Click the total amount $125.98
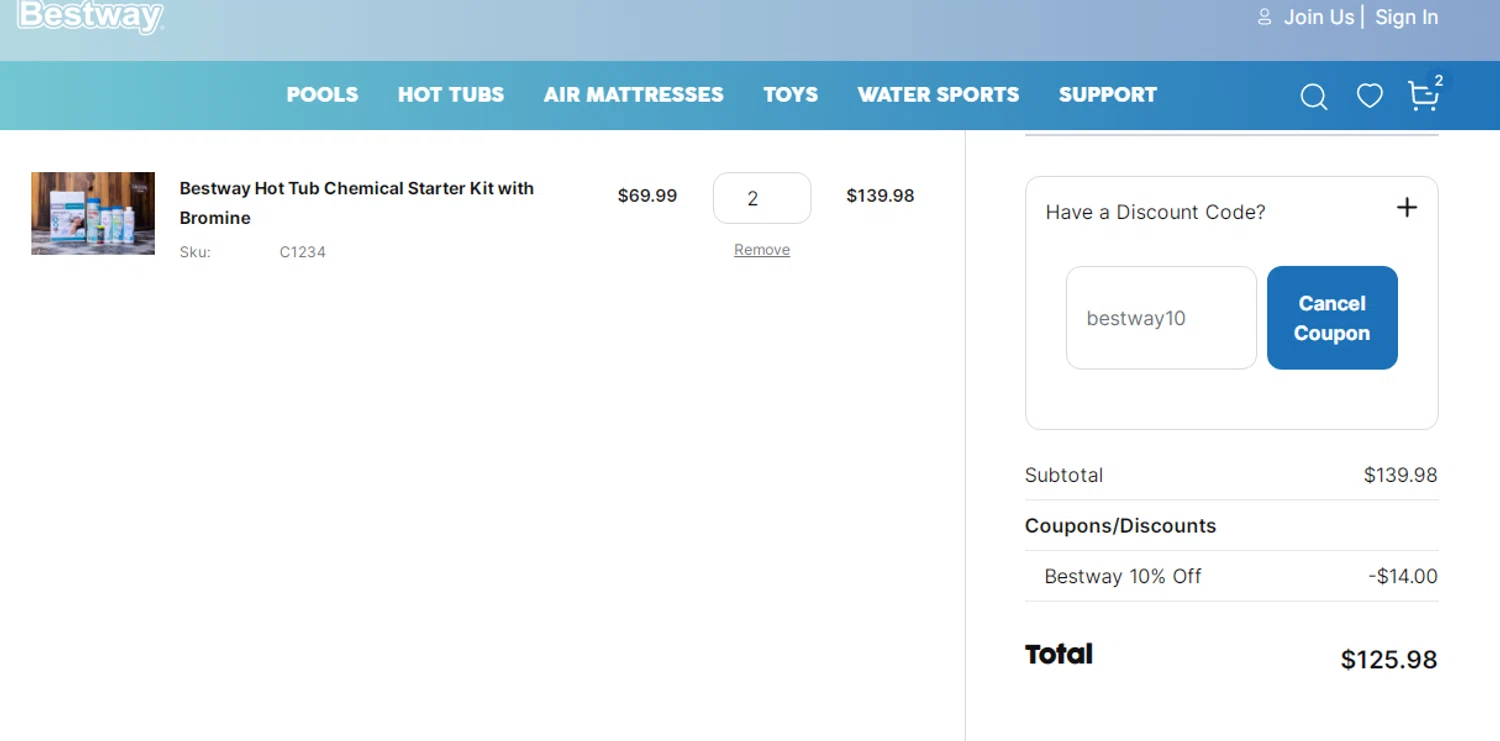The width and height of the screenshot is (1500, 741). tap(1389, 659)
